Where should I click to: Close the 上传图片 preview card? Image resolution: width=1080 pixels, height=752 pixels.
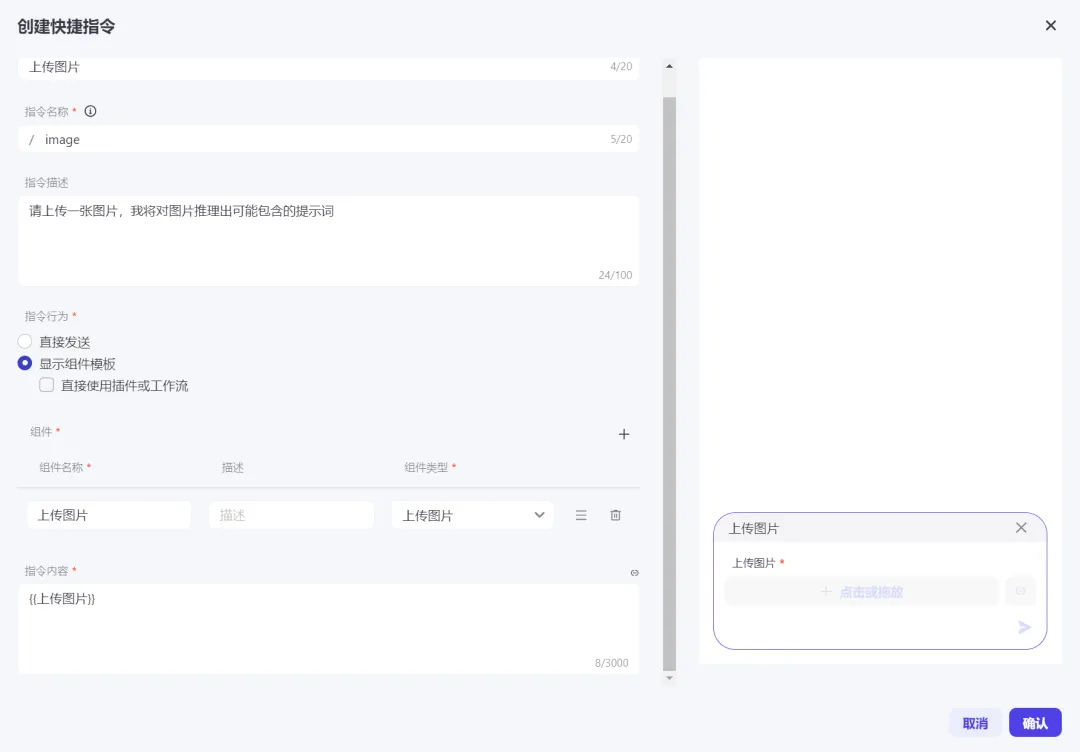[x=1021, y=528]
